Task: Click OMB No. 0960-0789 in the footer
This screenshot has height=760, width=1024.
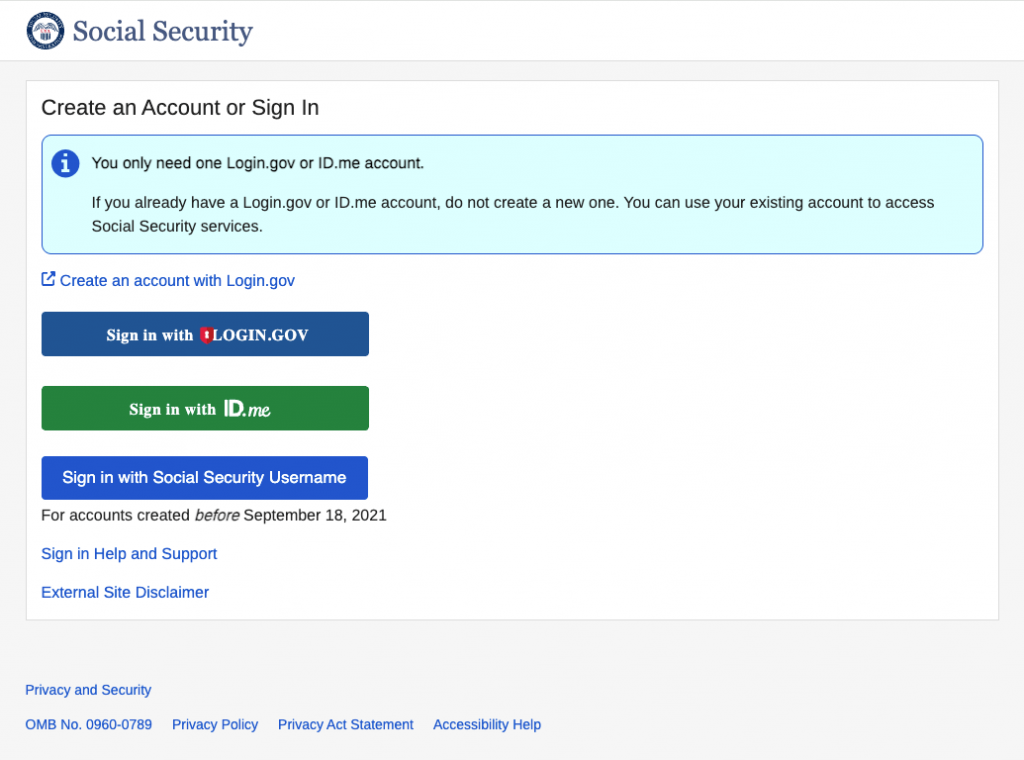Action: coord(88,724)
